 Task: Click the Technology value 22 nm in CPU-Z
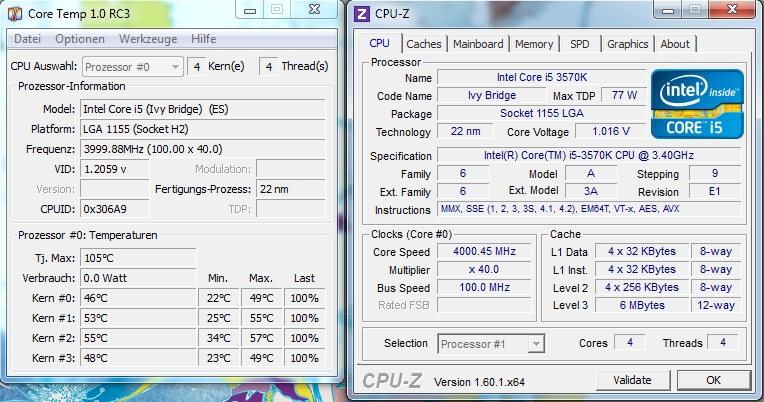point(465,131)
